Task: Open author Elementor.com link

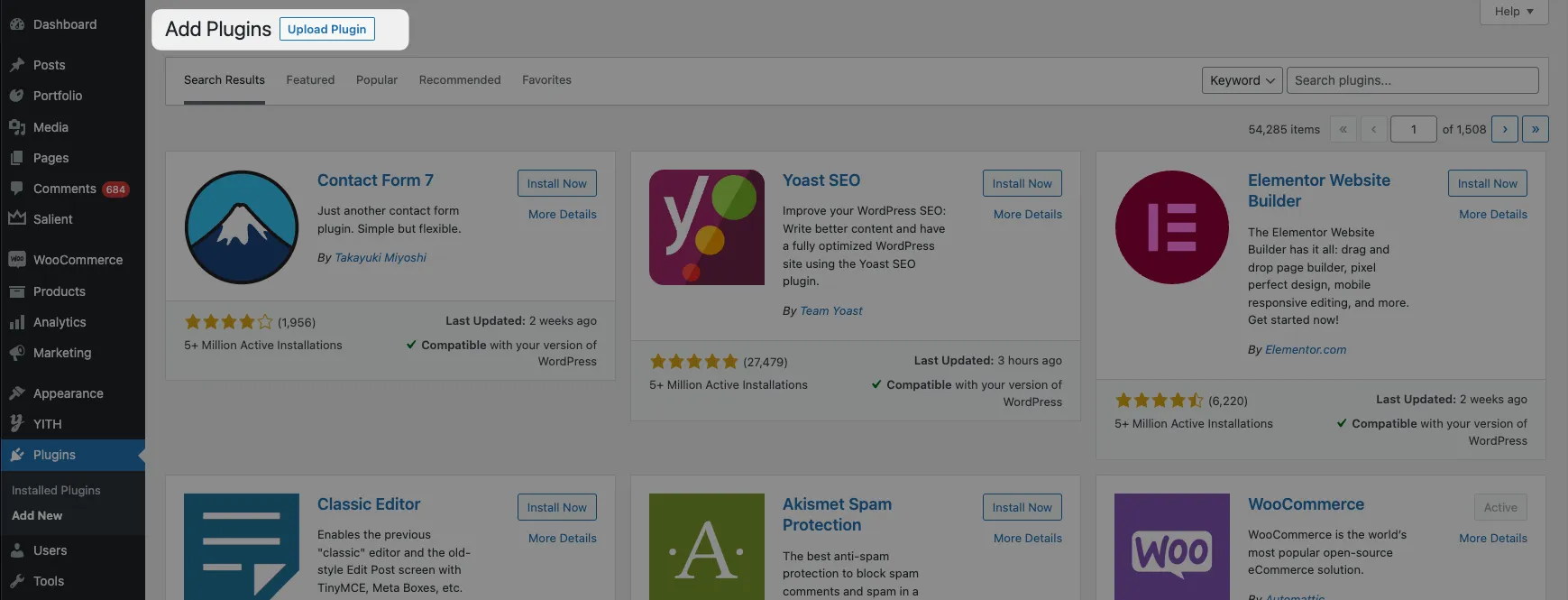Action: pyautogui.click(x=1306, y=350)
